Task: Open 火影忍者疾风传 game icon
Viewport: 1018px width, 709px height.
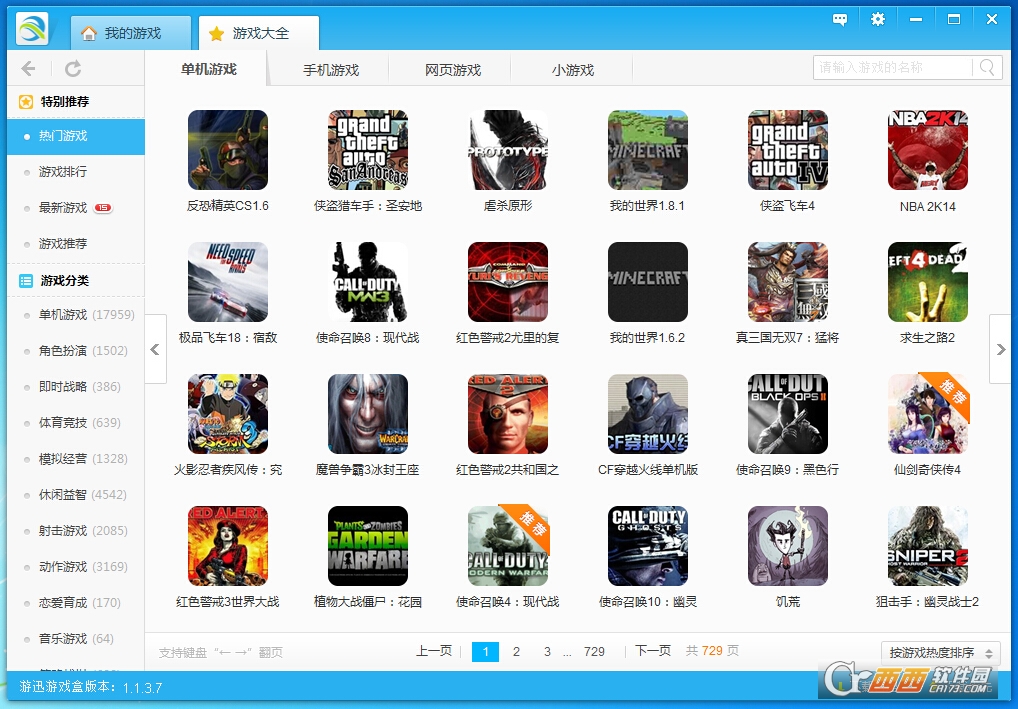Action: point(228,414)
